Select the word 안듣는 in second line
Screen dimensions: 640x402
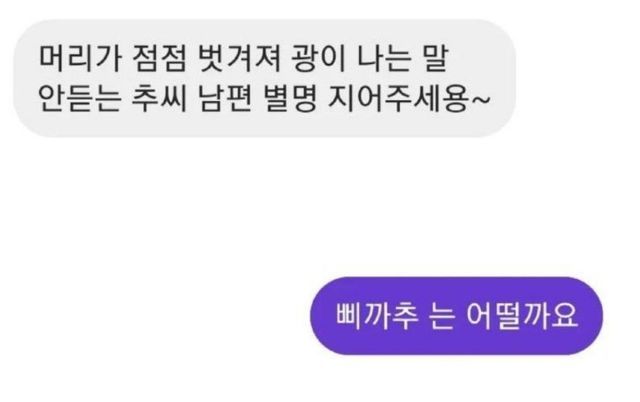tap(80, 99)
